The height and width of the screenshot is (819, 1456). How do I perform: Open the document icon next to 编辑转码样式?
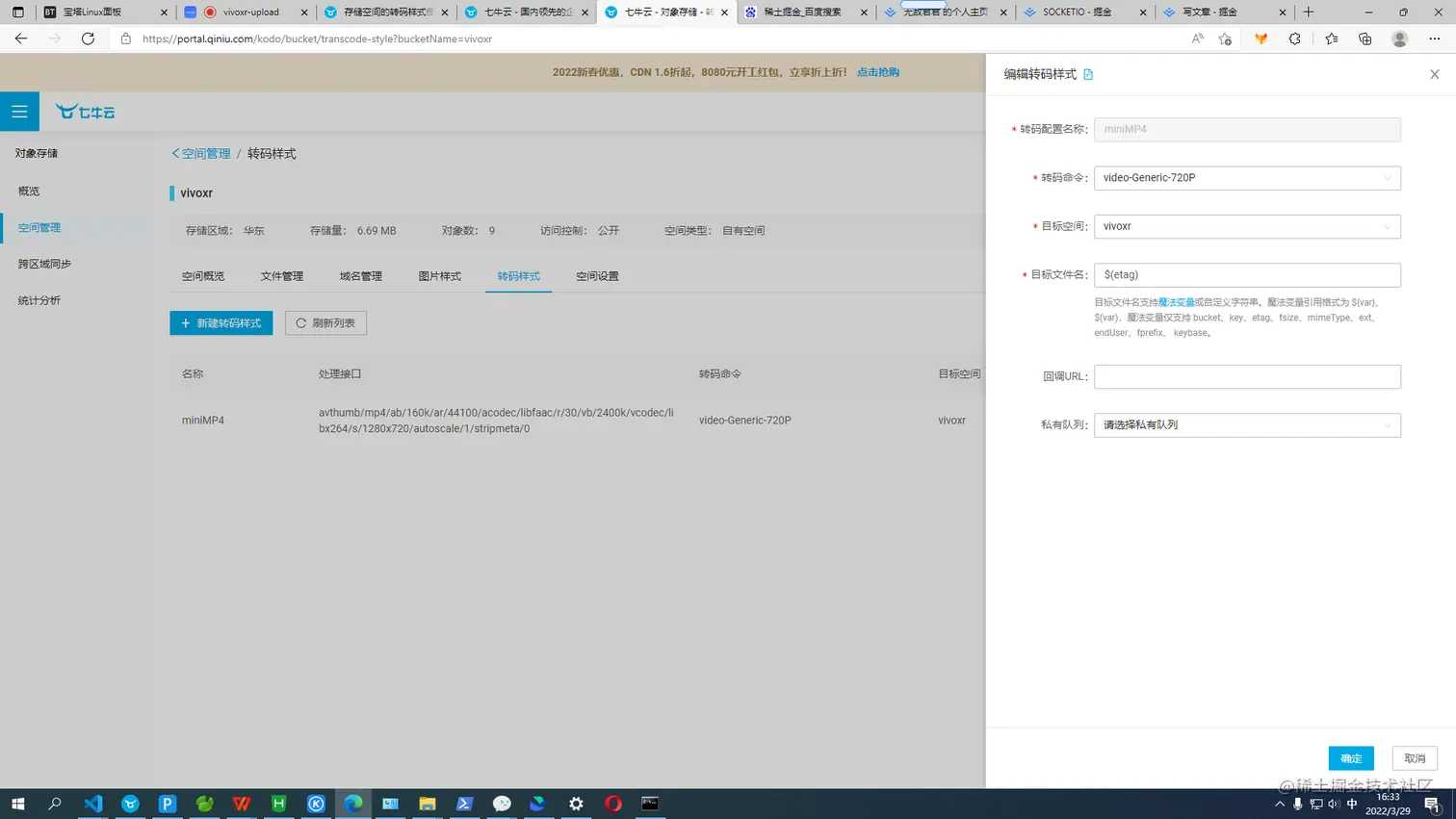1088,74
